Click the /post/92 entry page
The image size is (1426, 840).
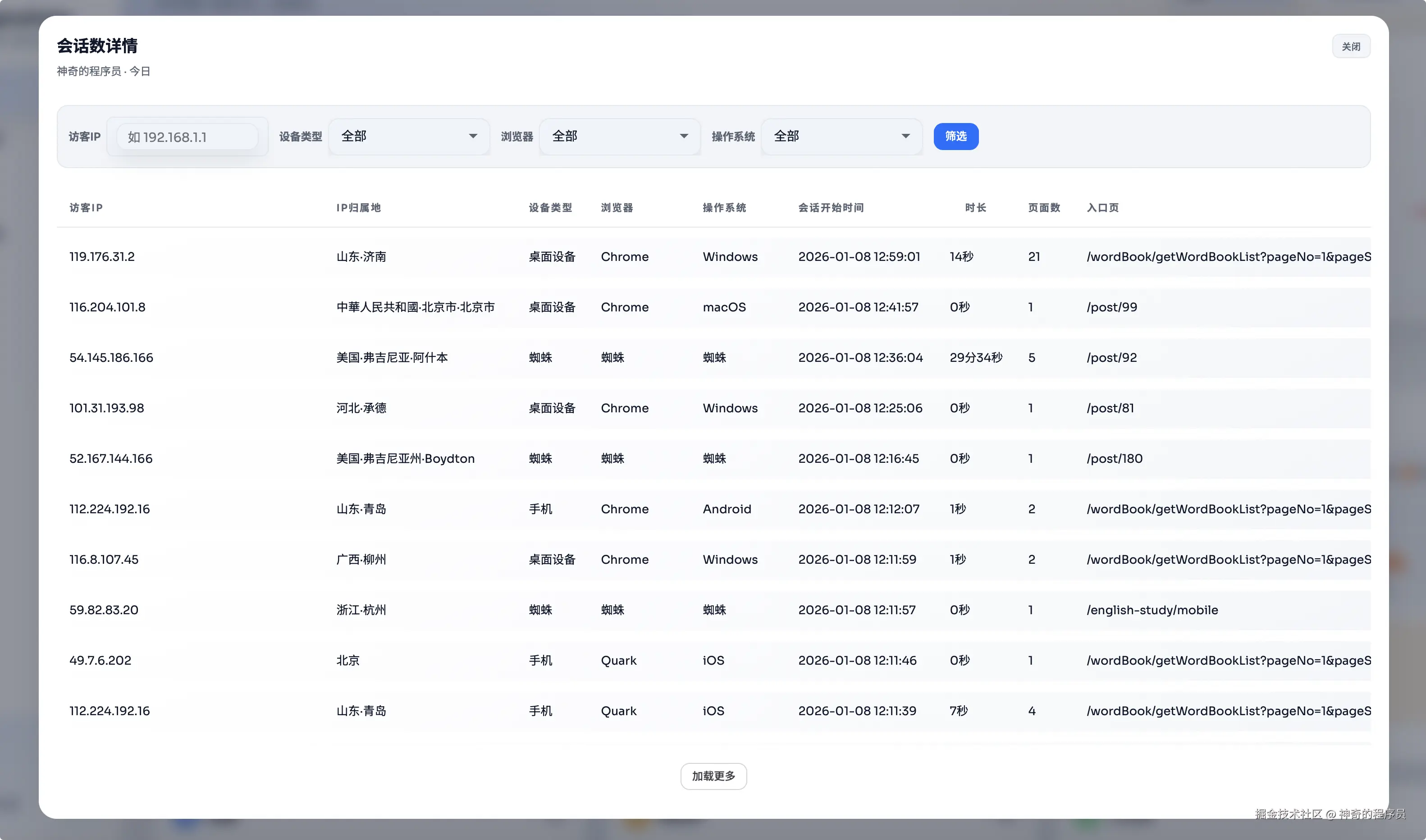click(x=1111, y=357)
